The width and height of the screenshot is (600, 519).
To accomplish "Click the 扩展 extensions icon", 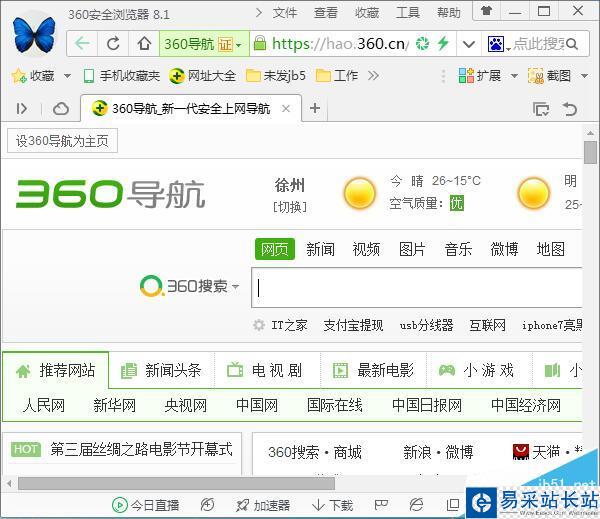I will coord(466,76).
